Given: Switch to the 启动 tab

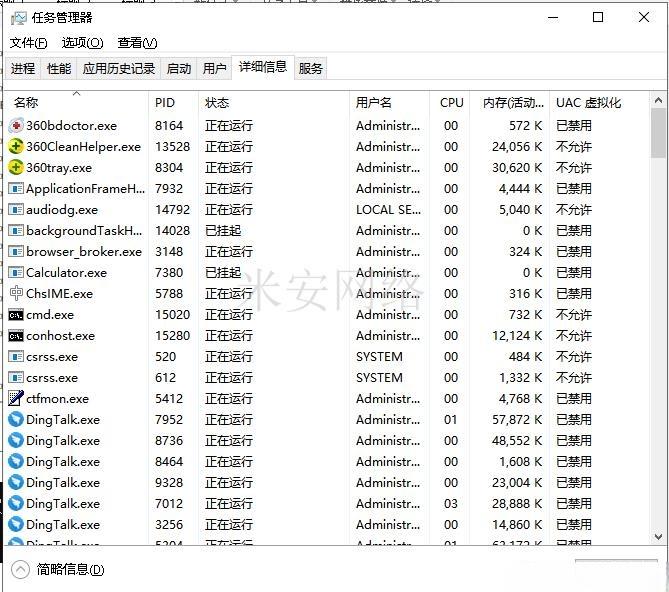Looking at the screenshot, I should tap(178, 68).
